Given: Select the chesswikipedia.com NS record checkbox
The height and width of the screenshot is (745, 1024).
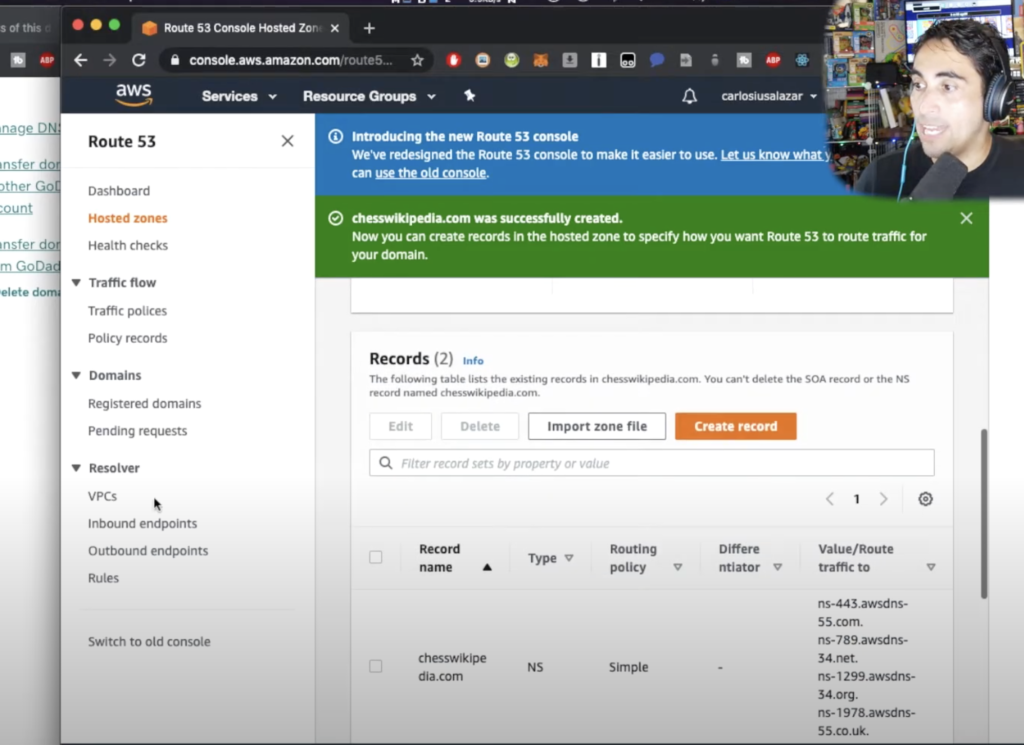Looking at the screenshot, I should (x=376, y=666).
